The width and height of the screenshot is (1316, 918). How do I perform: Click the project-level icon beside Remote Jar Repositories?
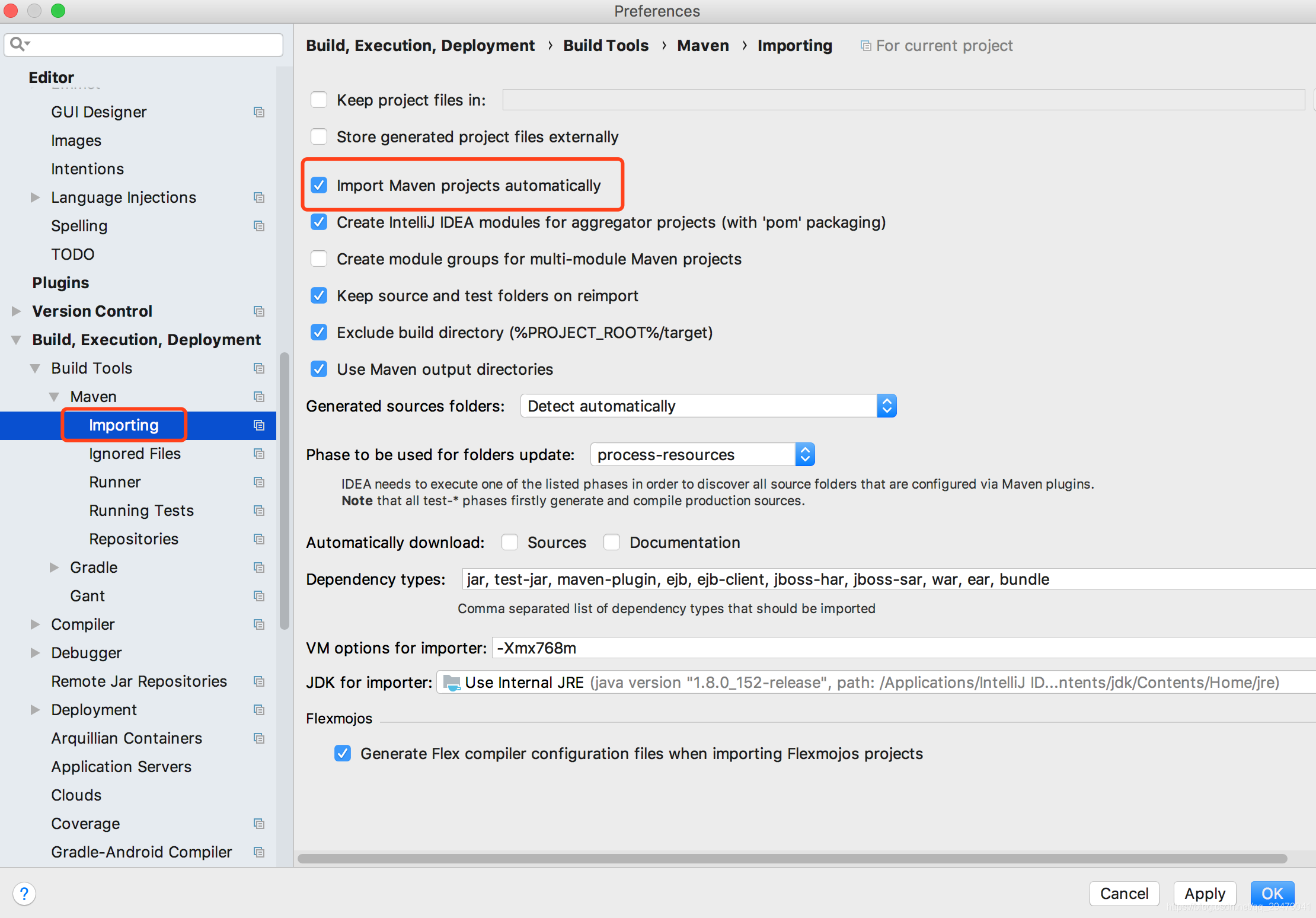[259, 681]
